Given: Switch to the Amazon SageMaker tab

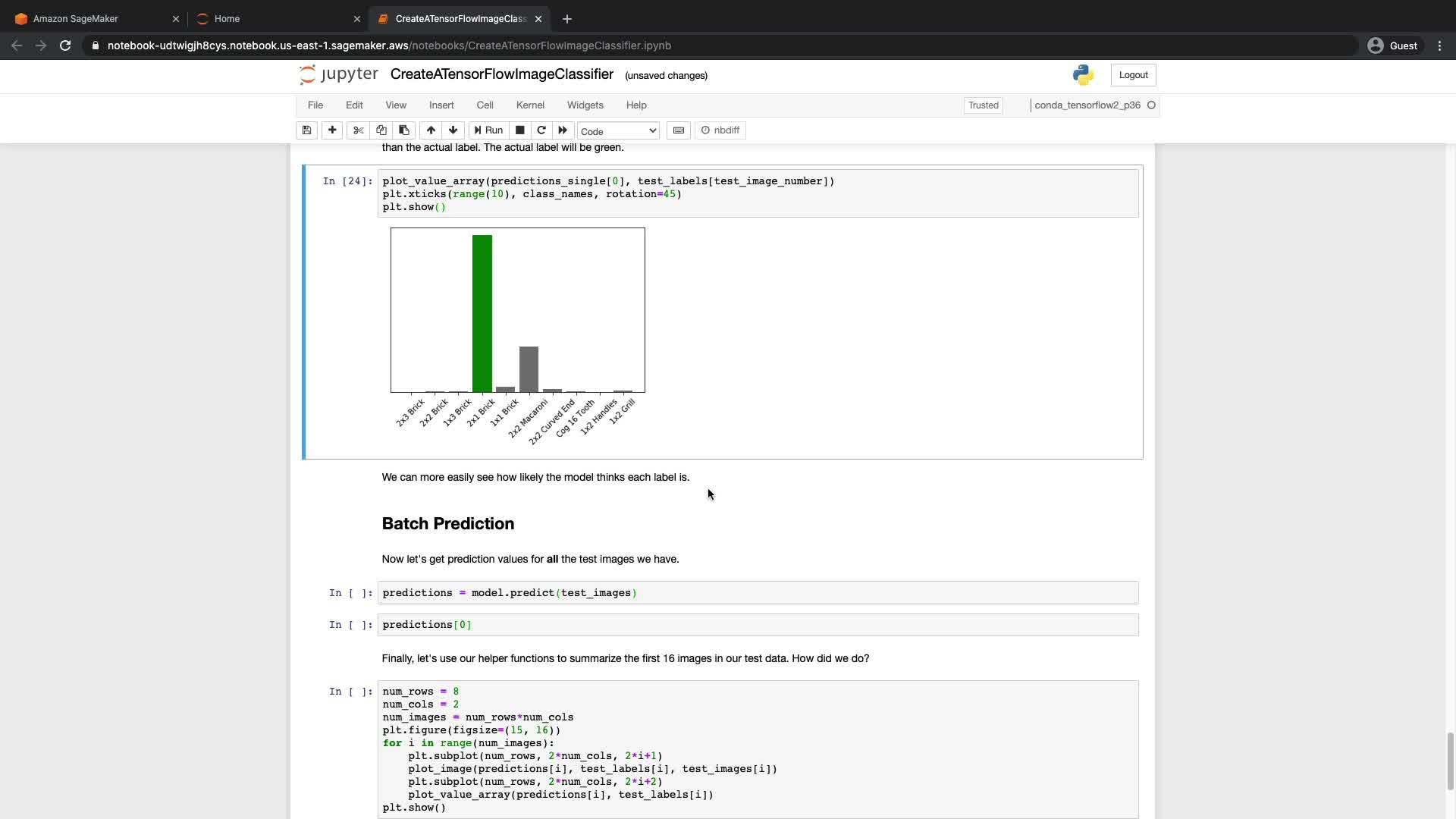Looking at the screenshot, I should click(x=76, y=19).
